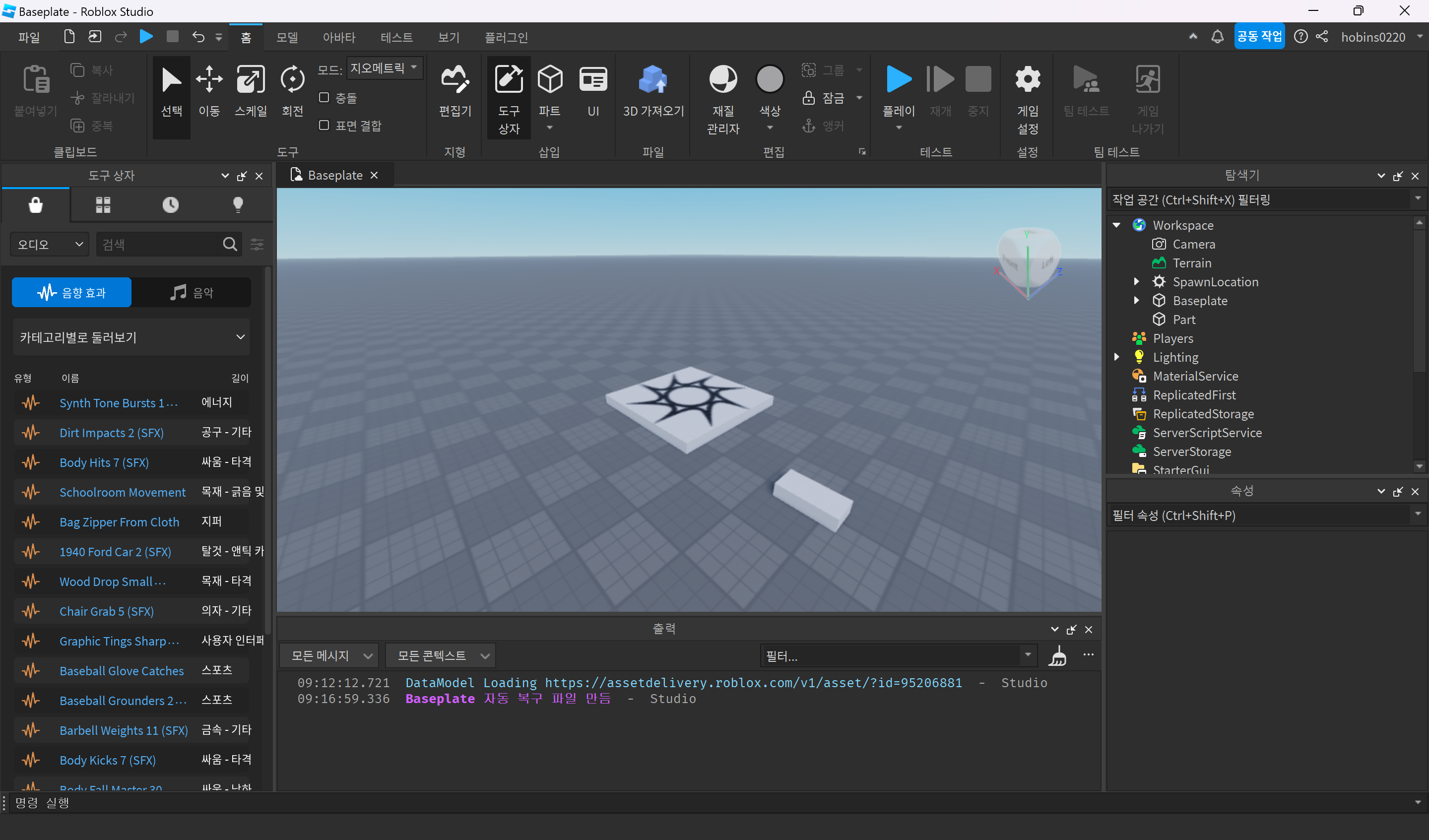The height and width of the screenshot is (840, 1429).
Task: Select the 음향 효과 sound effects toggle
Action: (71, 292)
